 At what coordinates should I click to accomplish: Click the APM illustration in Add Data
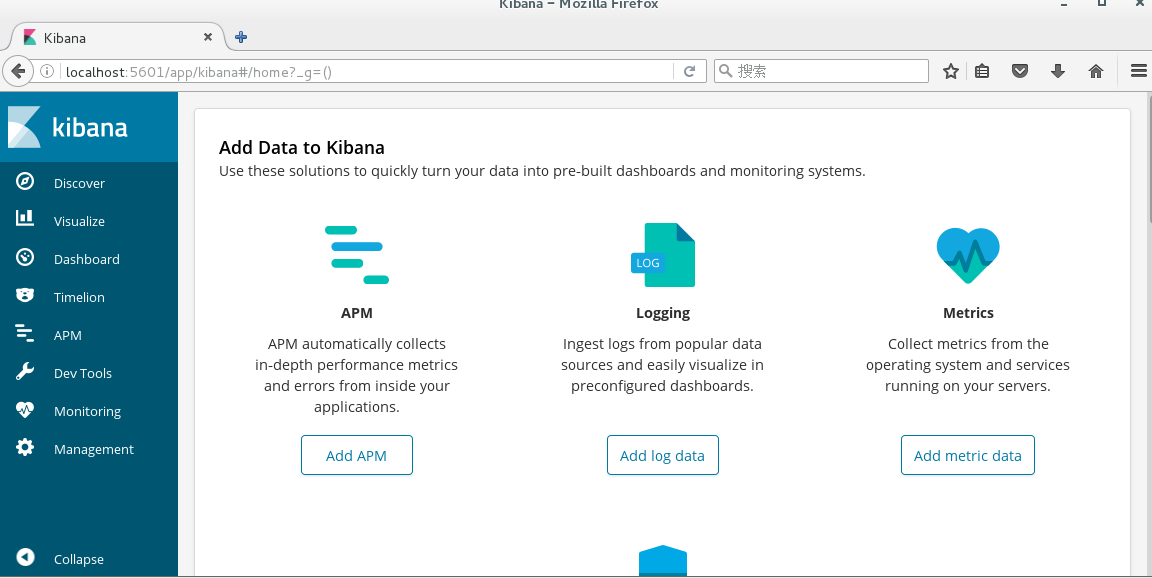coord(356,255)
